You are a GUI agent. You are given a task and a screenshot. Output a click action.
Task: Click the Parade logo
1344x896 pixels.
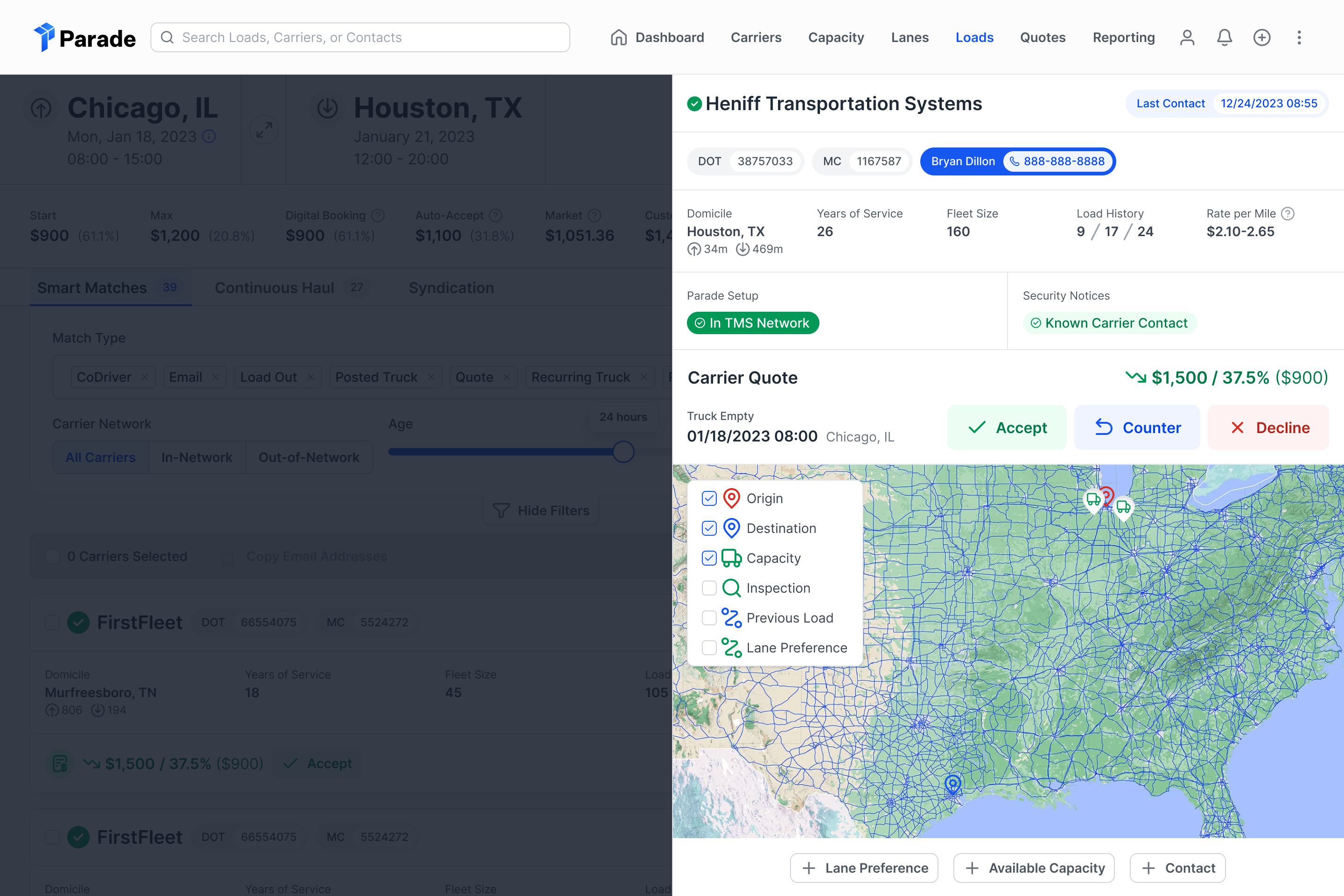(x=84, y=38)
